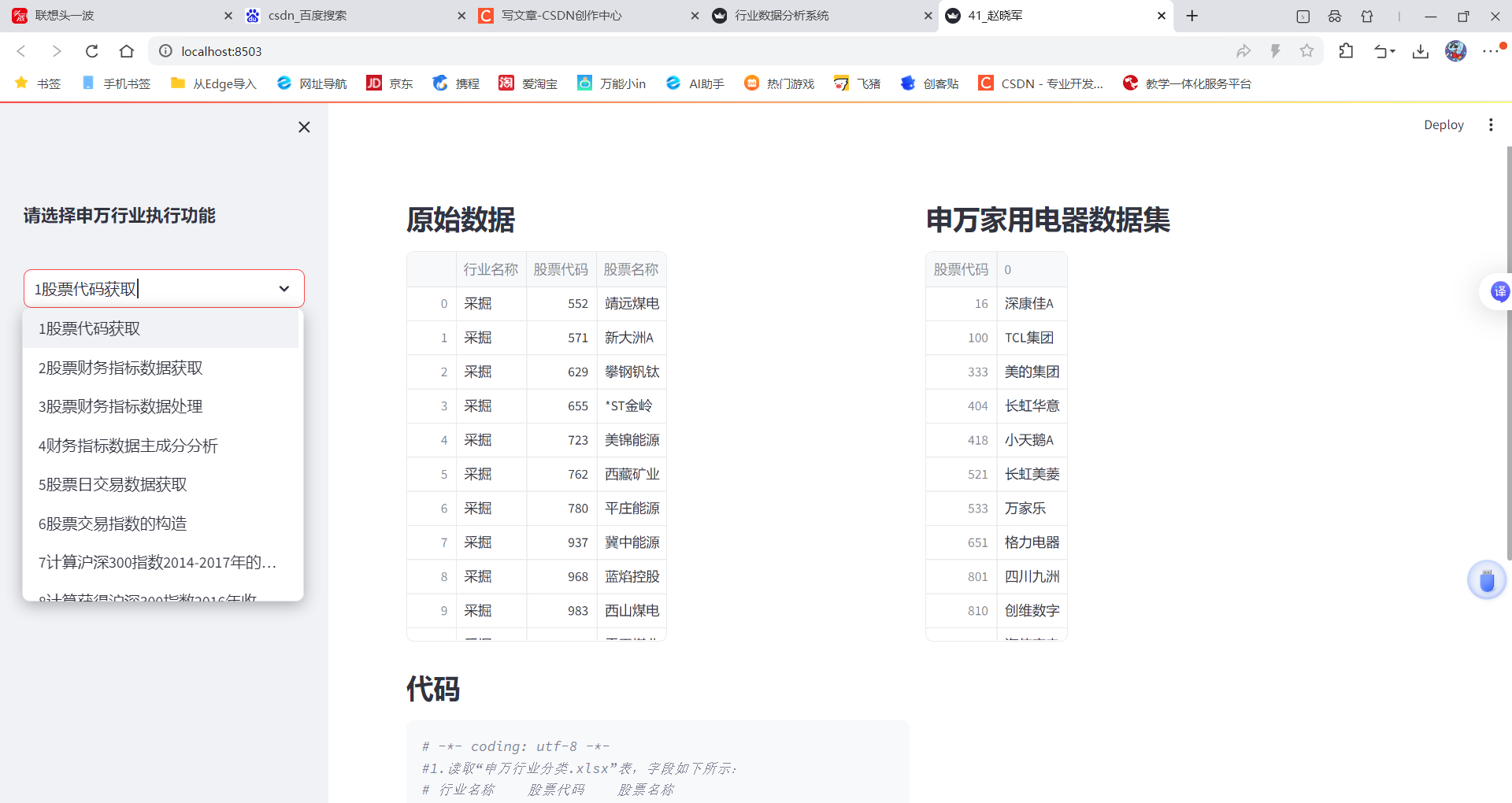Viewport: 1512px width, 803px height.
Task: Open the 飞猪 bookmark
Action: click(858, 83)
